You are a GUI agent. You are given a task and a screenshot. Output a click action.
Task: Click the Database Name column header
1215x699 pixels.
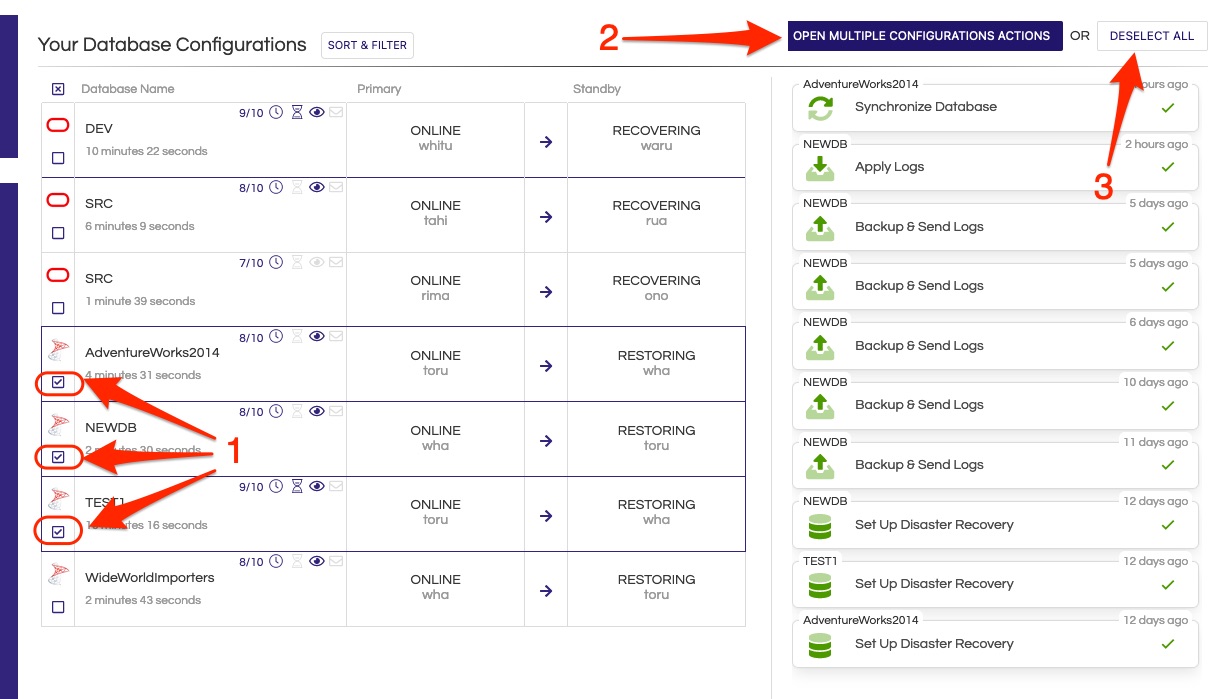(x=128, y=89)
